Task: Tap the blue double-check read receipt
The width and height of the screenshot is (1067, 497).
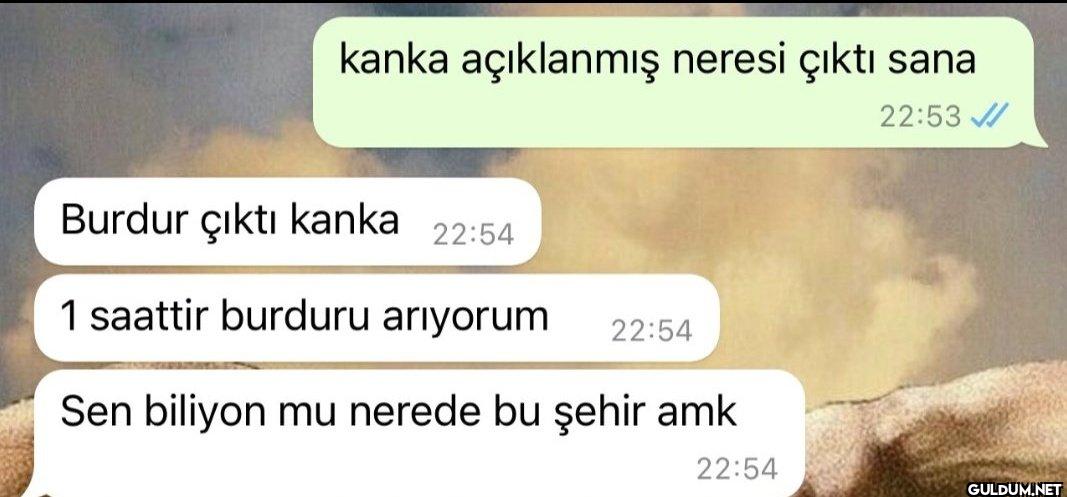Action: [x=989, y=116]
